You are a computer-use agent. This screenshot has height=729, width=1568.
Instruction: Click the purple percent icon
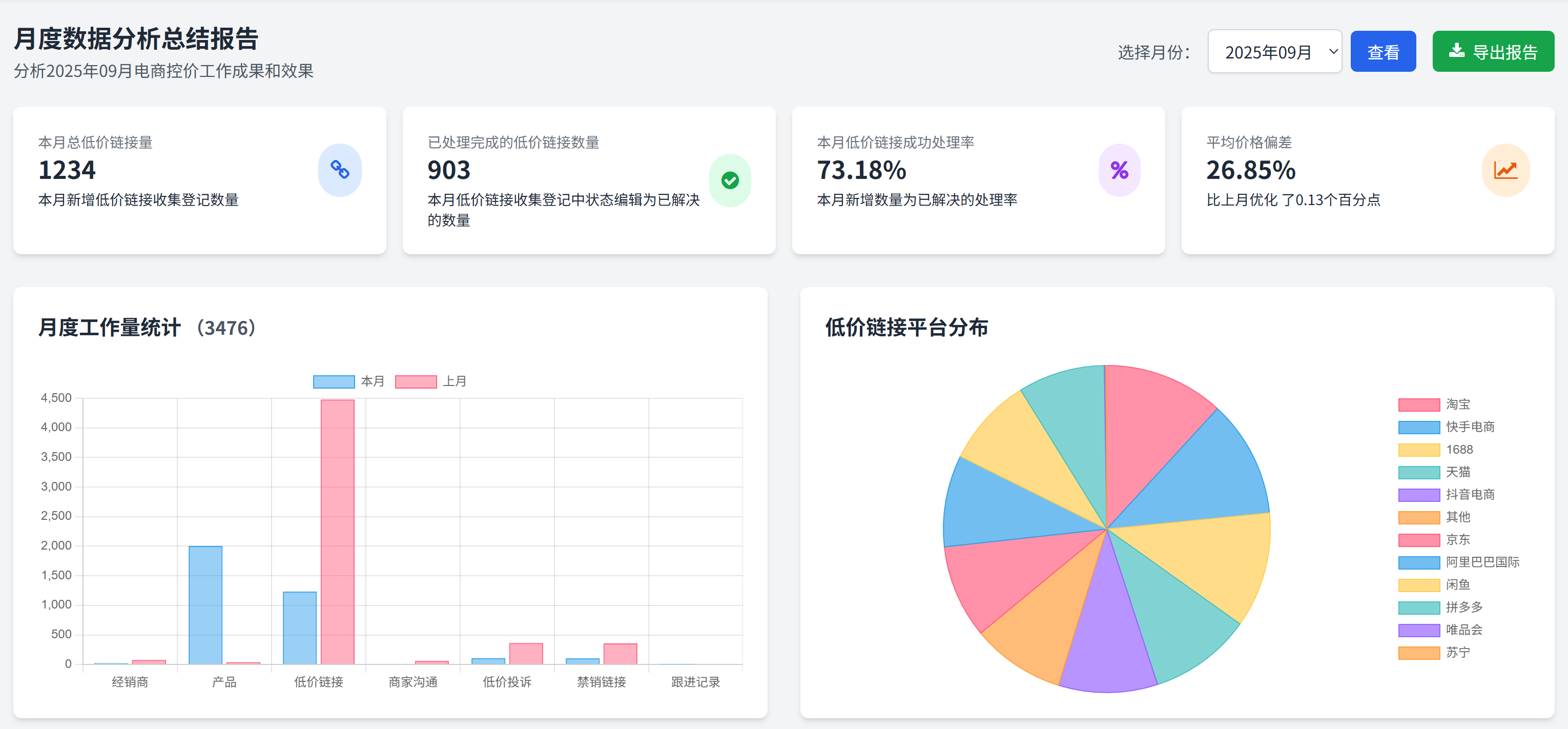click(1119, 170)
